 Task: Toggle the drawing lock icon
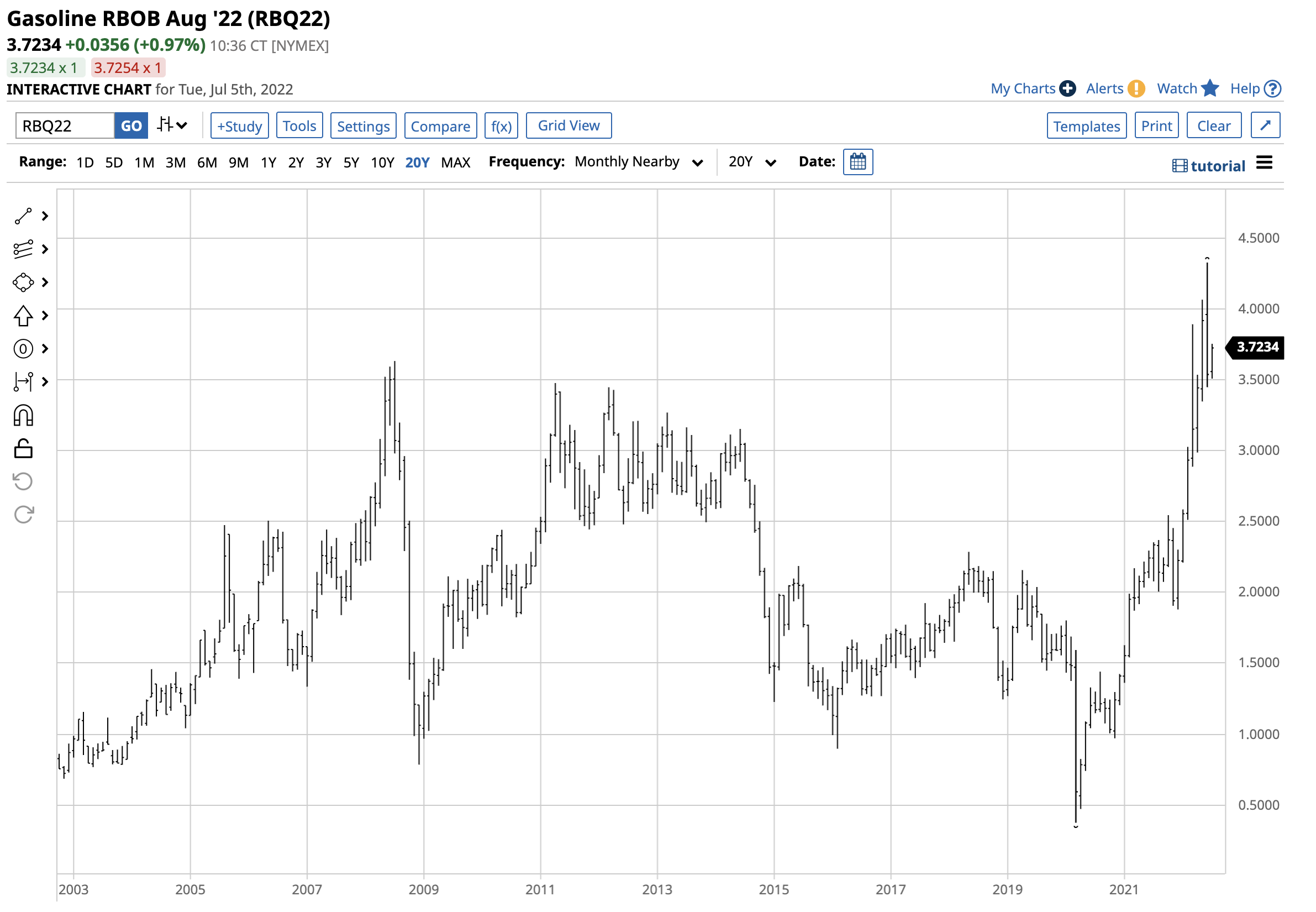tap(23, 449)
